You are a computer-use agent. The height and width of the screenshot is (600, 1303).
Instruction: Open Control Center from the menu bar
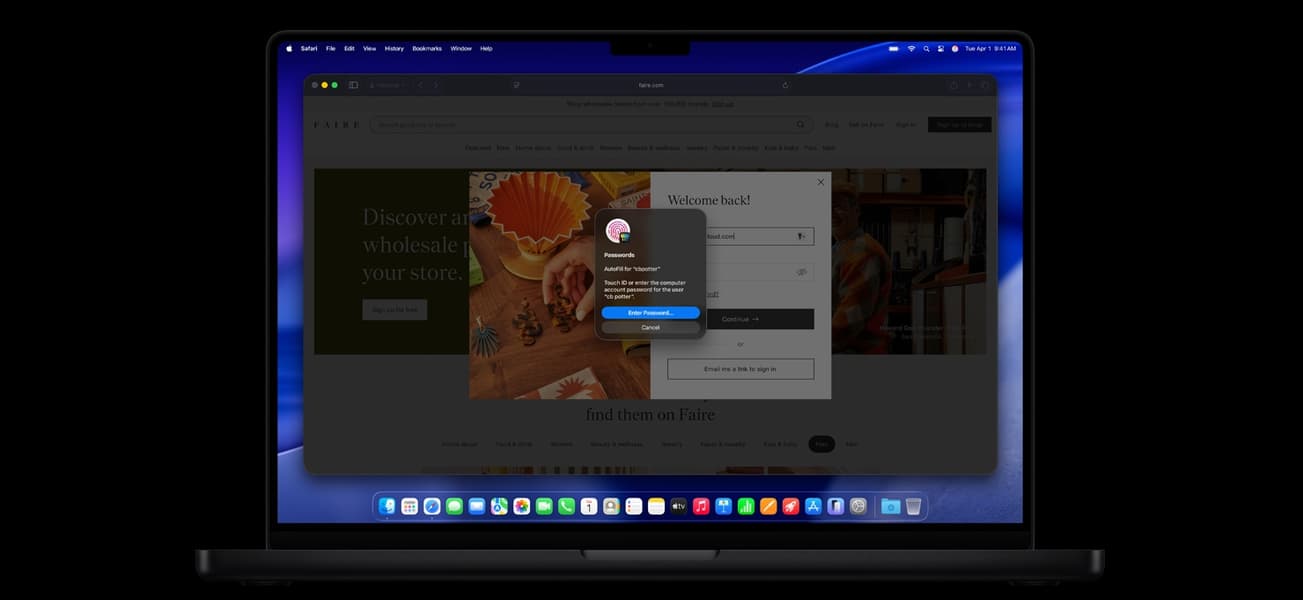pos(941,48)
